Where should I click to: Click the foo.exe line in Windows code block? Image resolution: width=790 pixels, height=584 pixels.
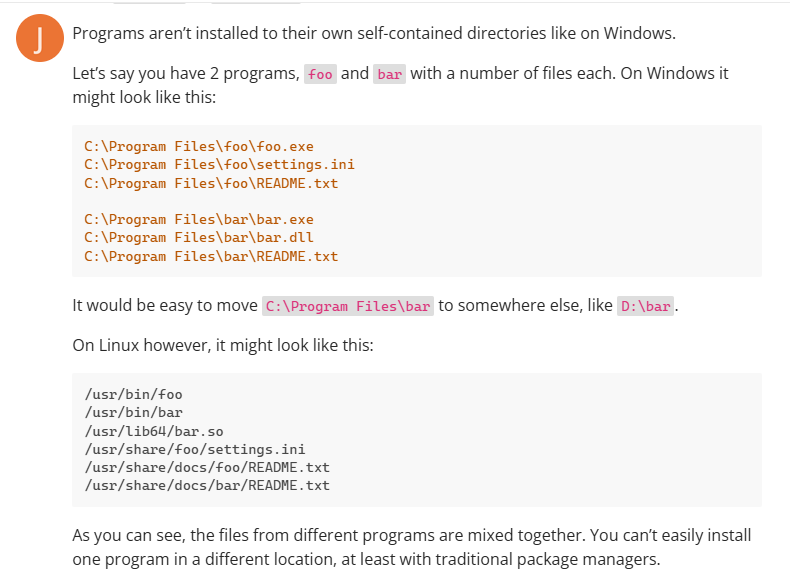(199, 146)
